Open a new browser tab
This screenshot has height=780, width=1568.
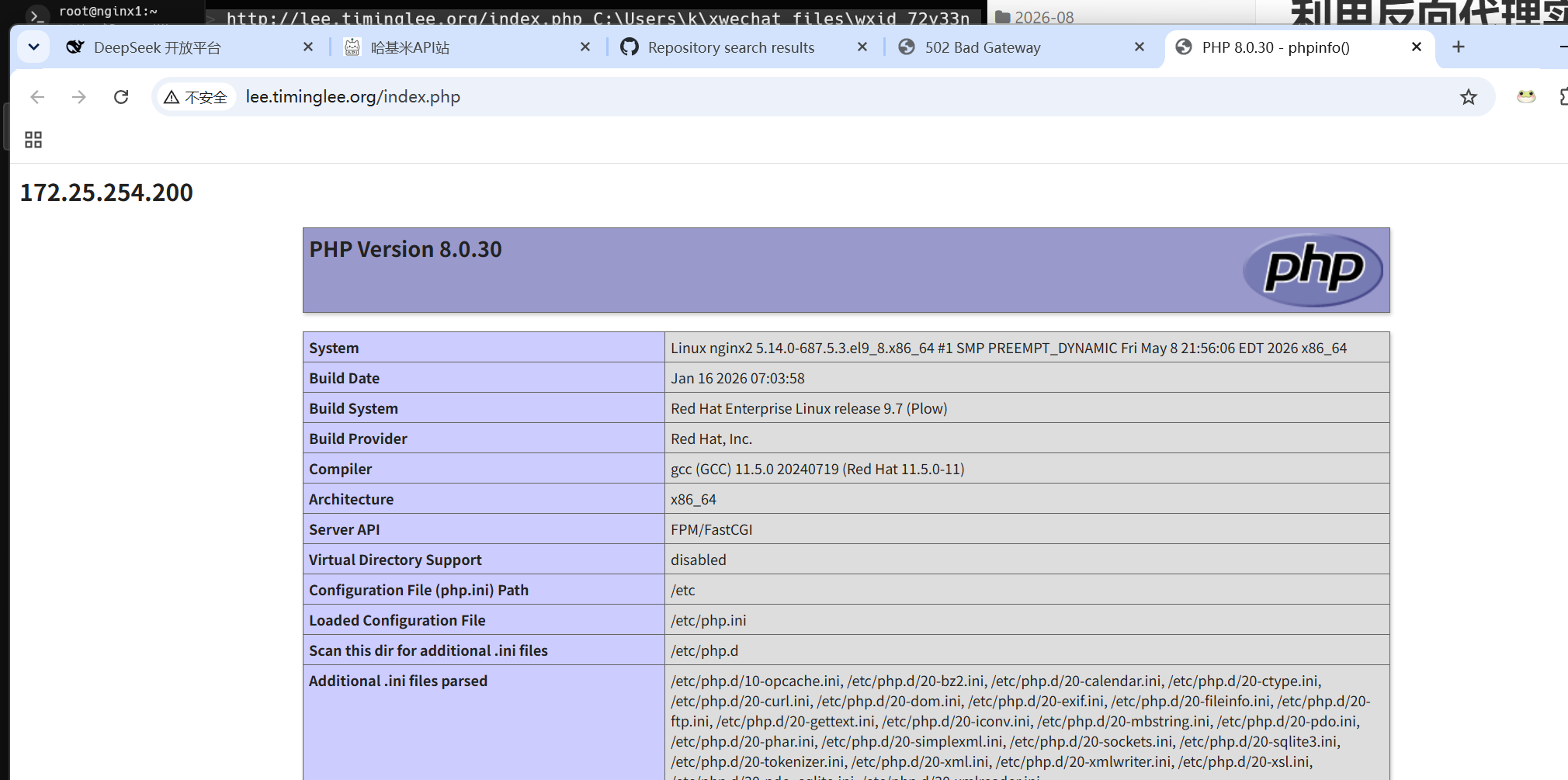[1459, 47]
